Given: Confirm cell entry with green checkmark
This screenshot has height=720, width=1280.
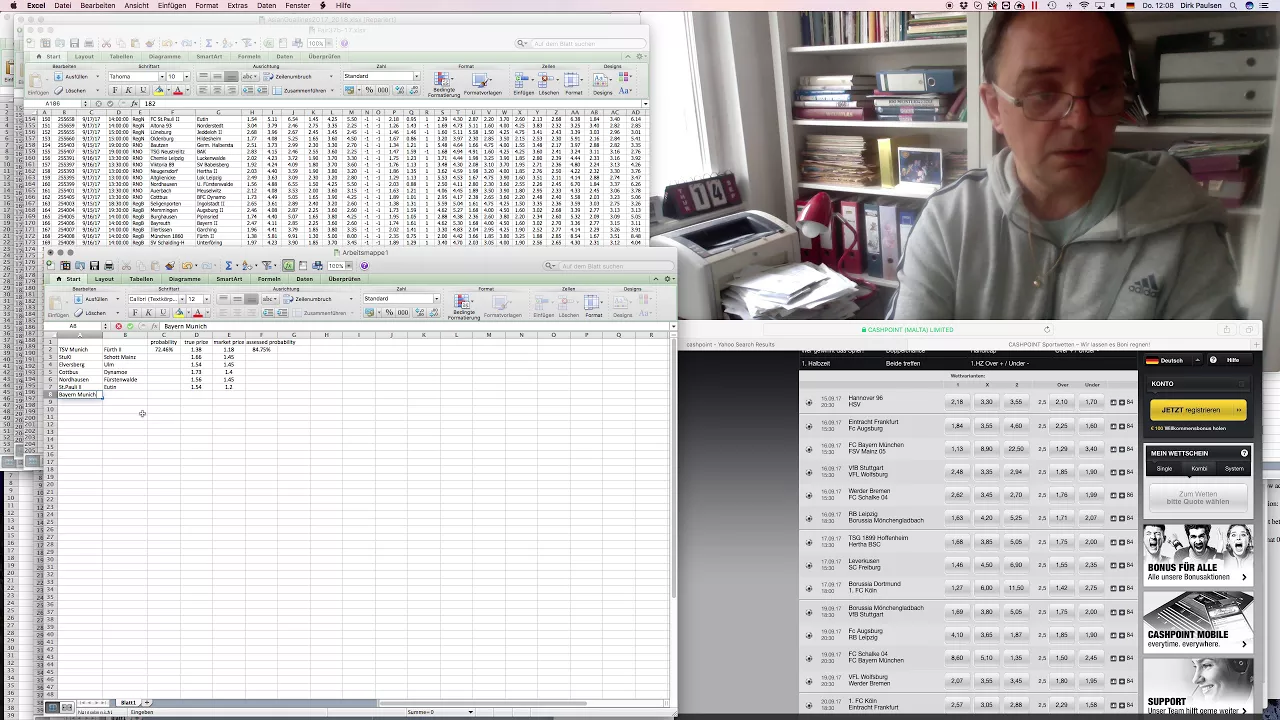Looking at the screenshot, I should pos(130,326).
